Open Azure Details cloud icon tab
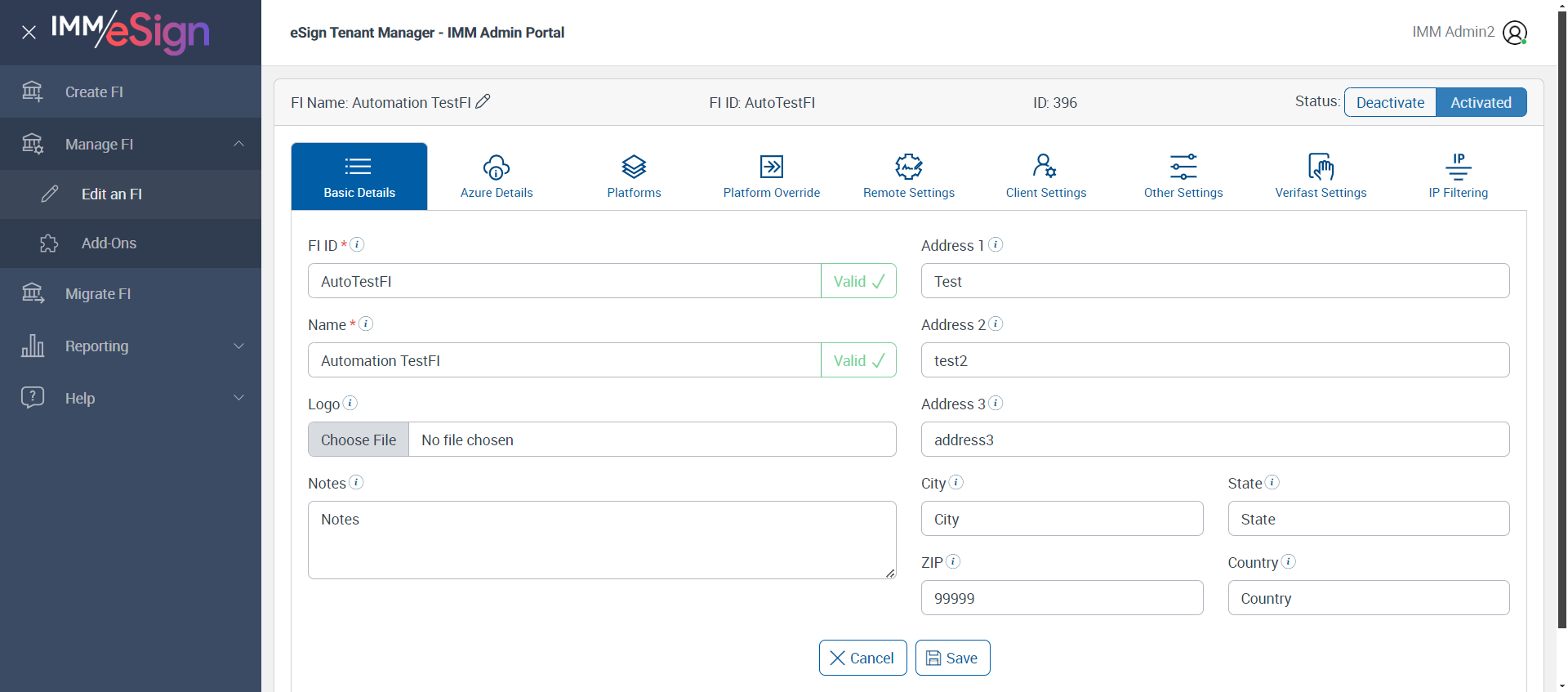 [497, 176]
